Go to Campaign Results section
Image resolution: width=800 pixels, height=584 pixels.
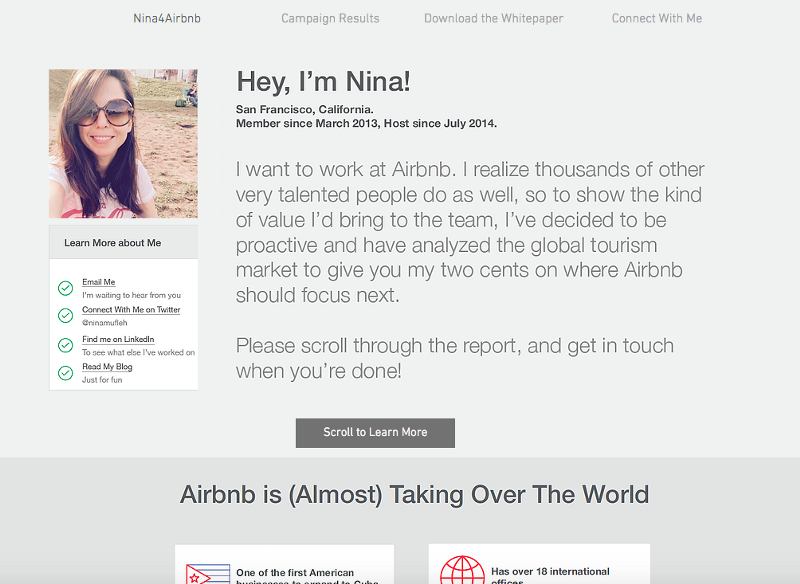tap(330, 18)
